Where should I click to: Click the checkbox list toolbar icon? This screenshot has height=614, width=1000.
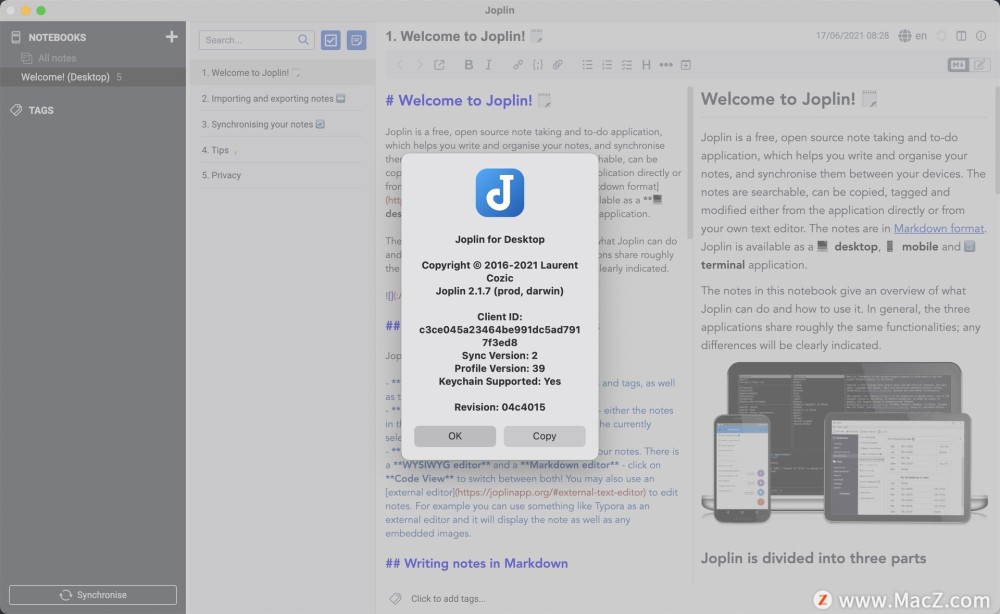[x=626, y=65]
